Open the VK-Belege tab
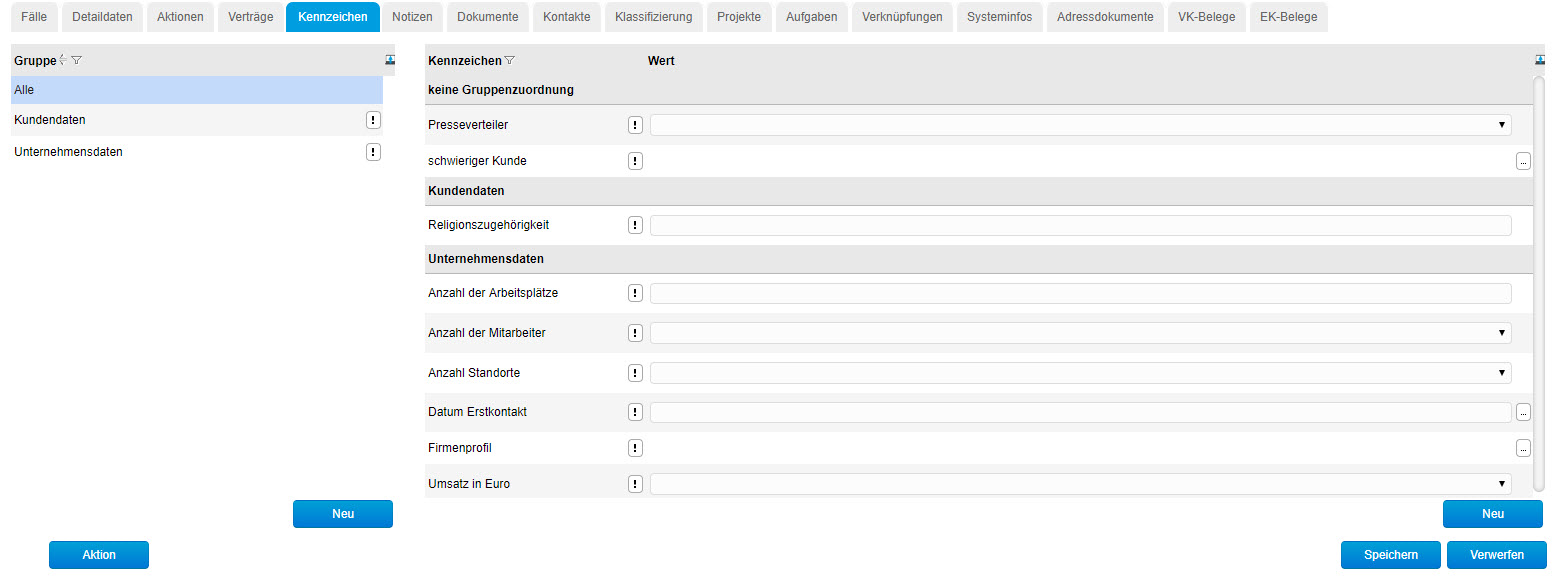Viewport: 1555px width, 576px height. pos(1207,17)
